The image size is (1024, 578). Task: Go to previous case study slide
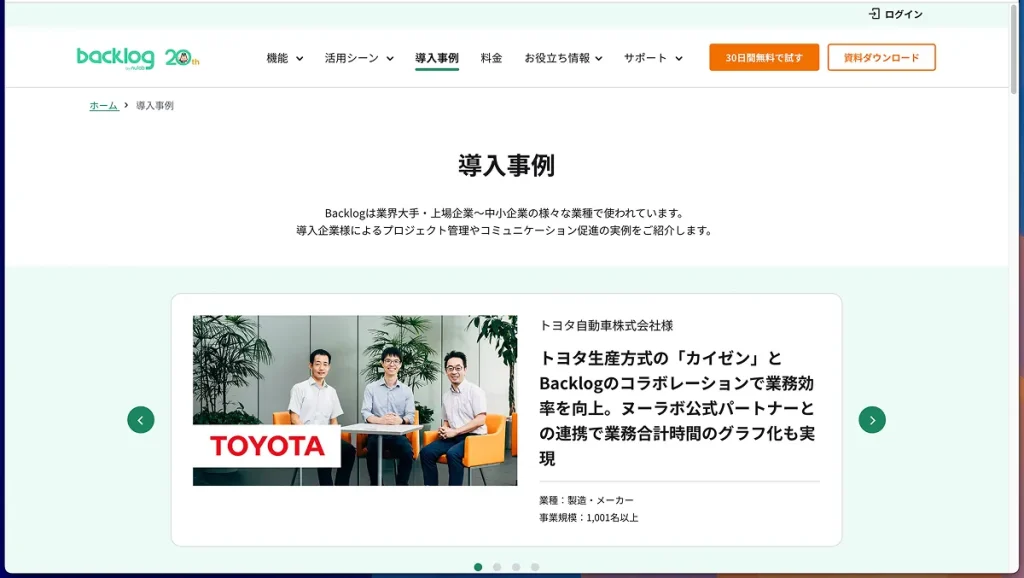click(x=141, y=420)
